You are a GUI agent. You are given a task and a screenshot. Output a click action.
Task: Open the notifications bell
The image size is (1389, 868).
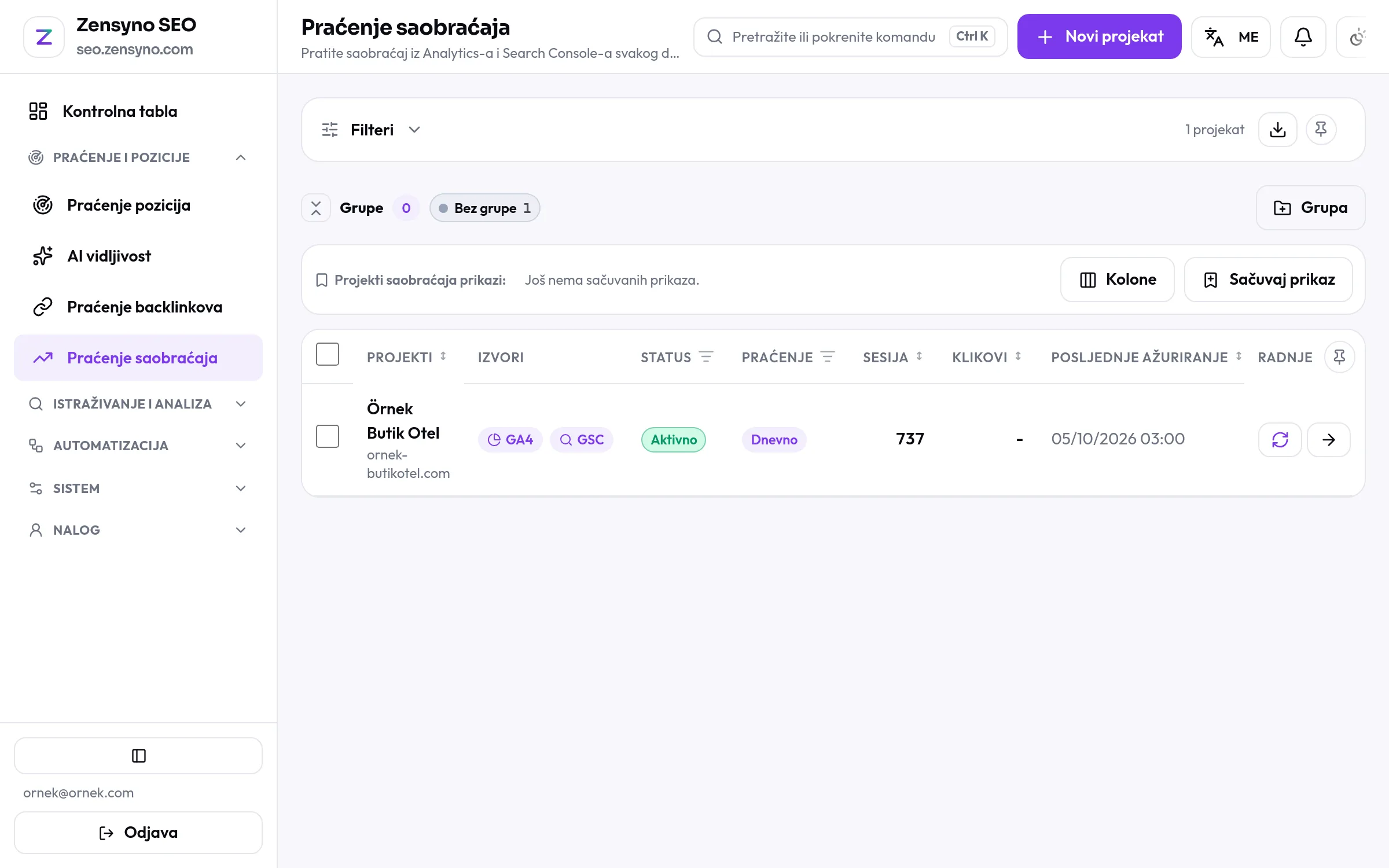pos(1303,37)
